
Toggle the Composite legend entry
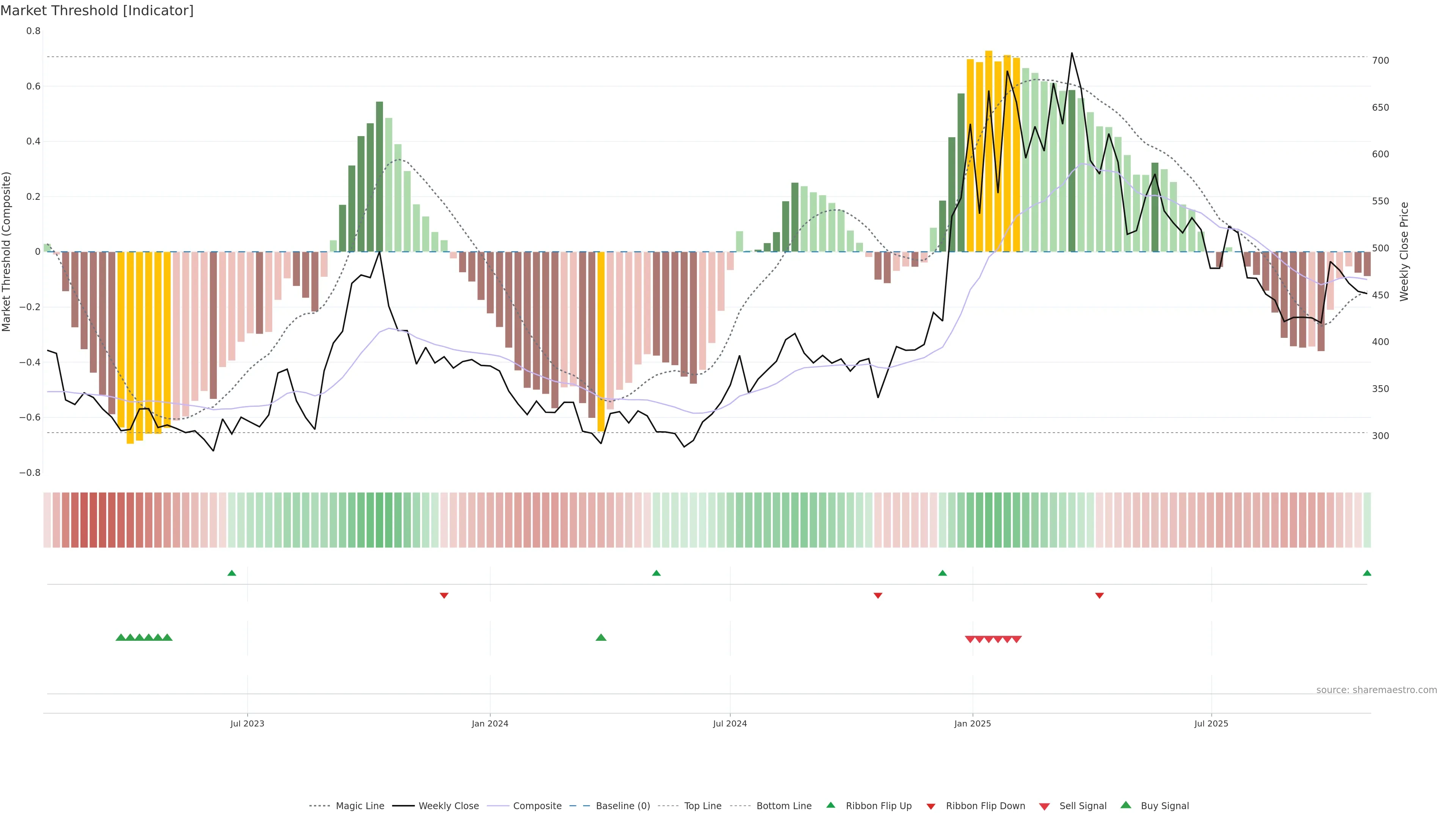click(537, 806)
